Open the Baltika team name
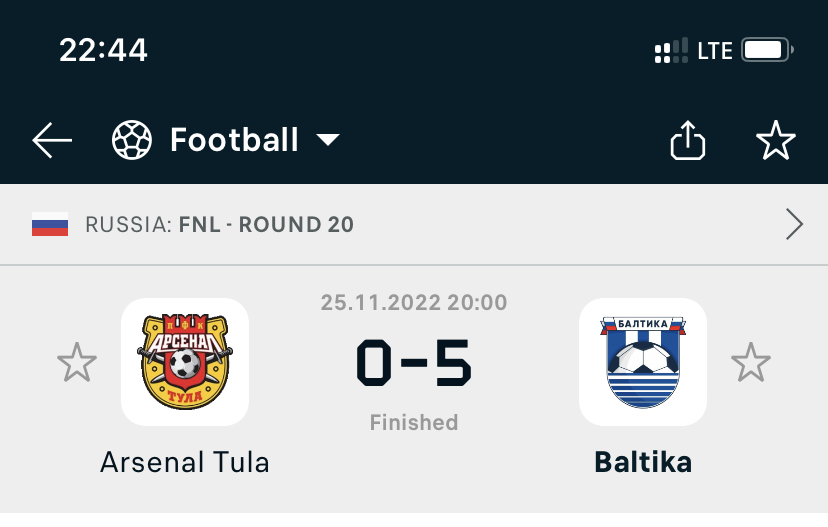The image size is (828, 527). [643, 462]
